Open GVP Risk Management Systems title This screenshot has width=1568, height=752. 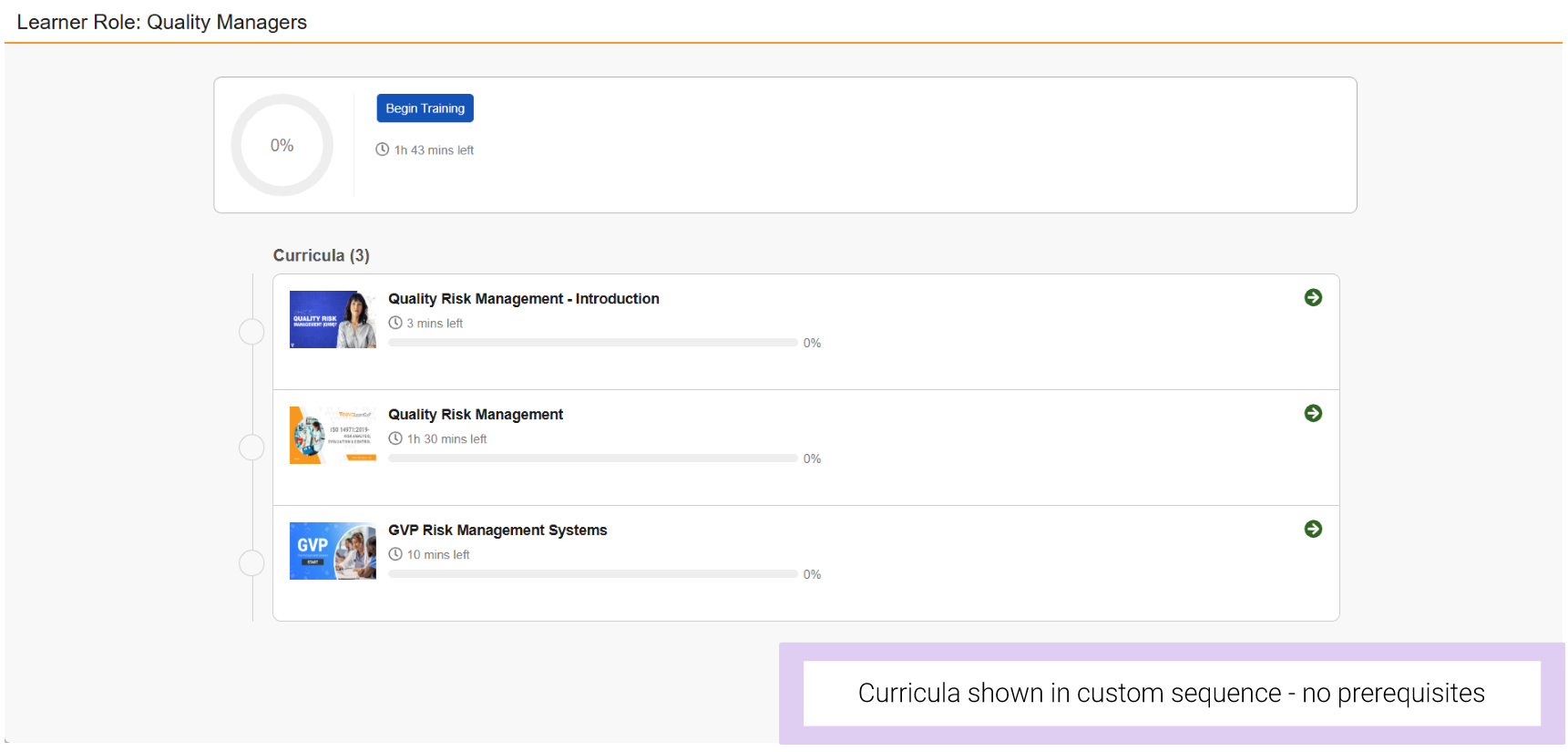[x=497, y=531]
